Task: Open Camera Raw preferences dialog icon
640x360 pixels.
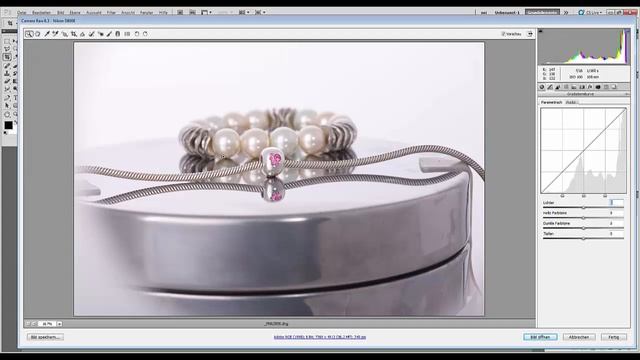Action: pyautogui.click(x=127, y=34)
